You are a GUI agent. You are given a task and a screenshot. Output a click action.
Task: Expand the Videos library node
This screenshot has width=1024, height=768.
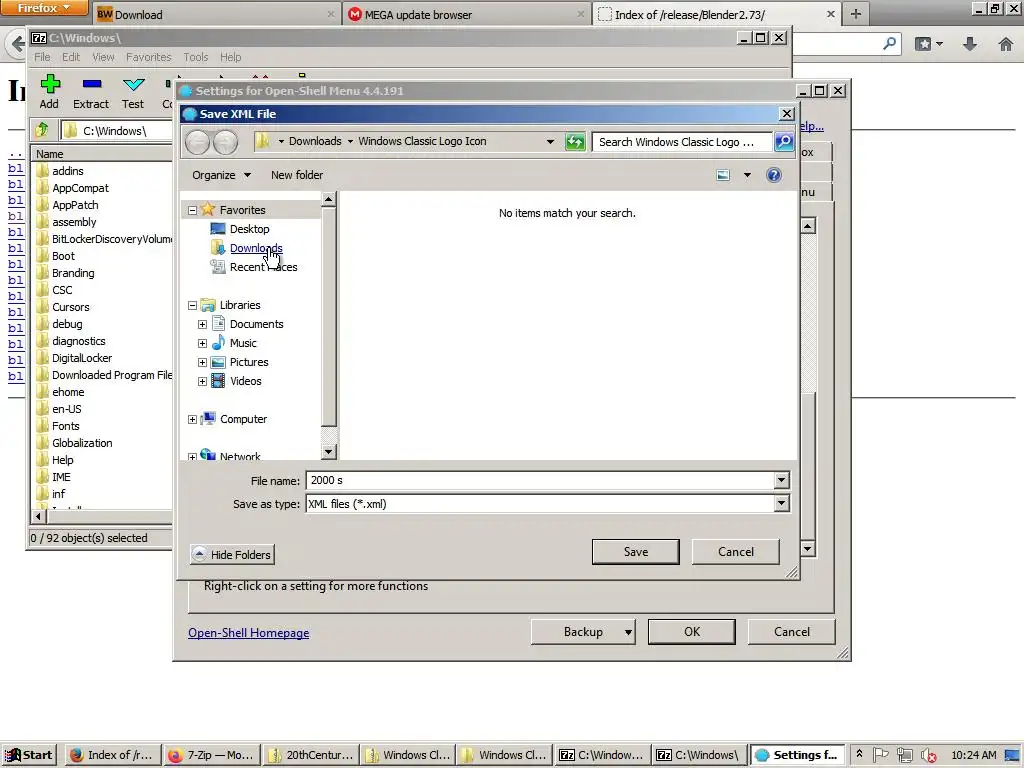[202, 381]
